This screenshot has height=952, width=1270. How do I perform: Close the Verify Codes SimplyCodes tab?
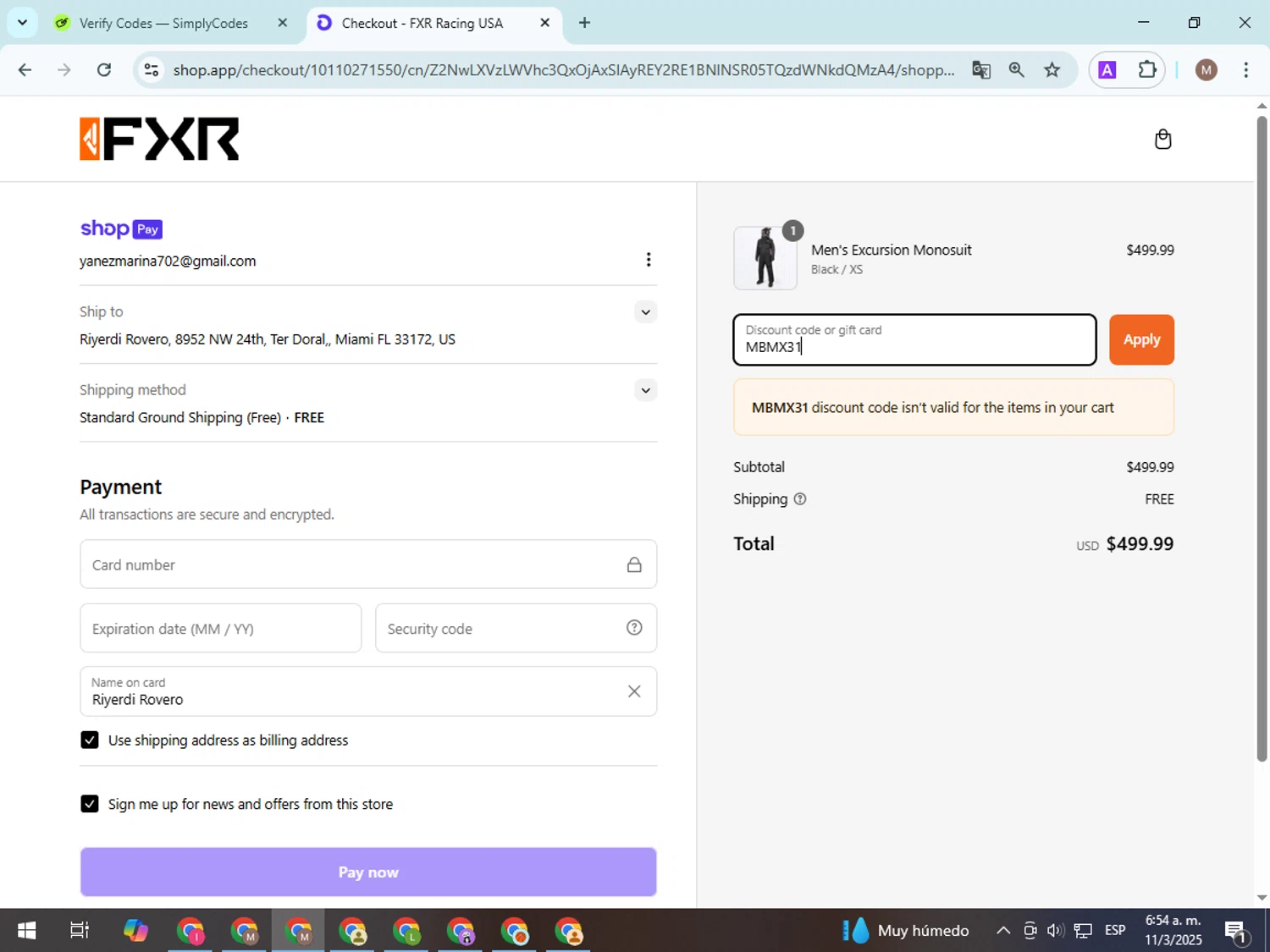(x=283, y=23)
